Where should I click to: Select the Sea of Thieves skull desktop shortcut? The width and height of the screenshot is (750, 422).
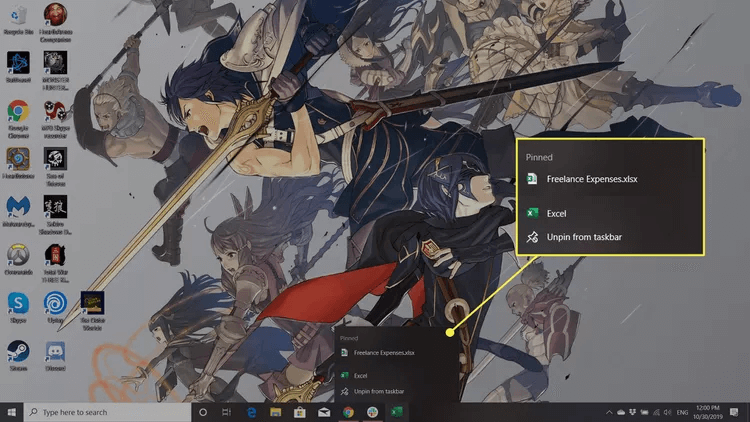pos(55,167)
